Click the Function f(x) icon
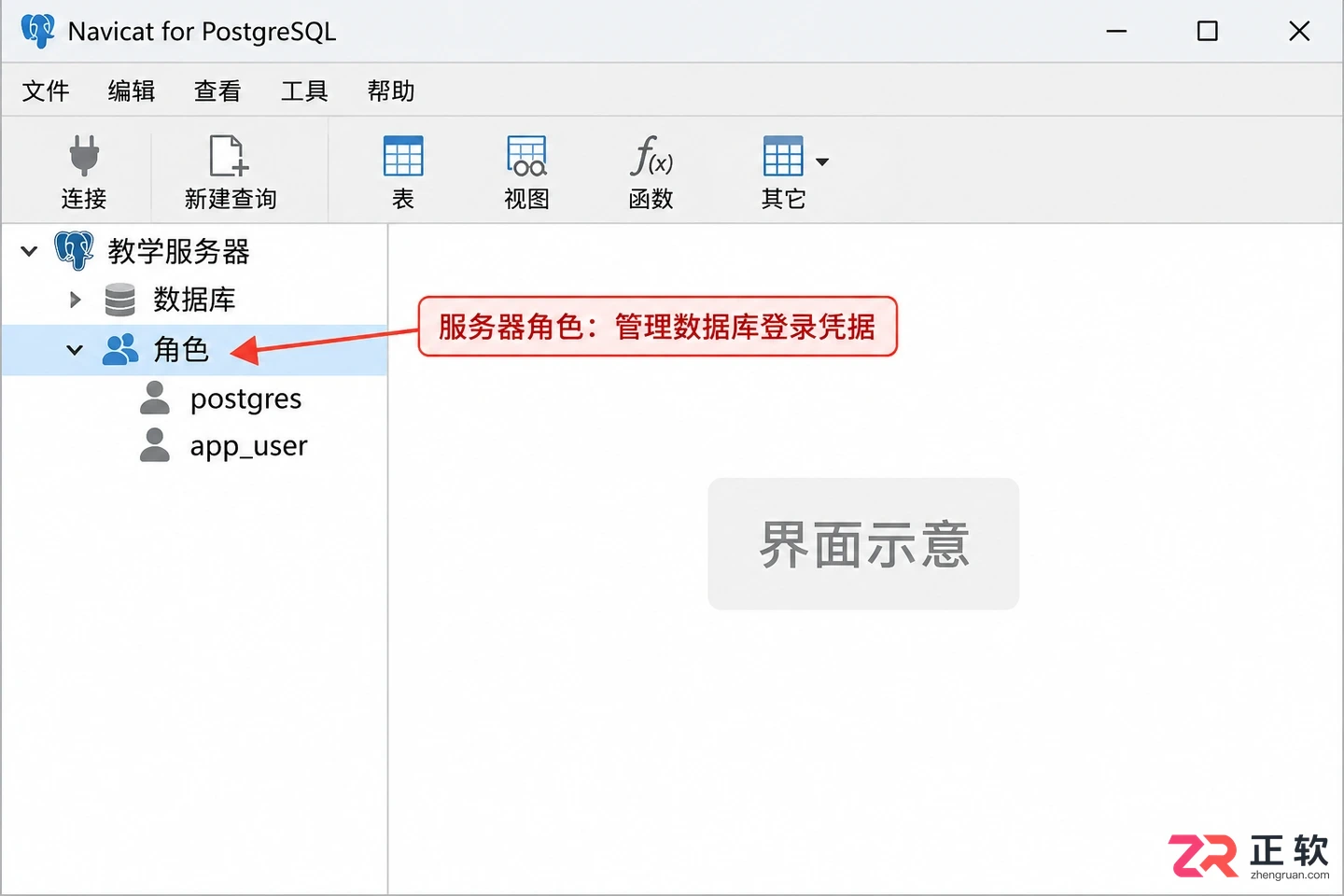Viewport: 1344px width, 896px height. coord(651,156)
